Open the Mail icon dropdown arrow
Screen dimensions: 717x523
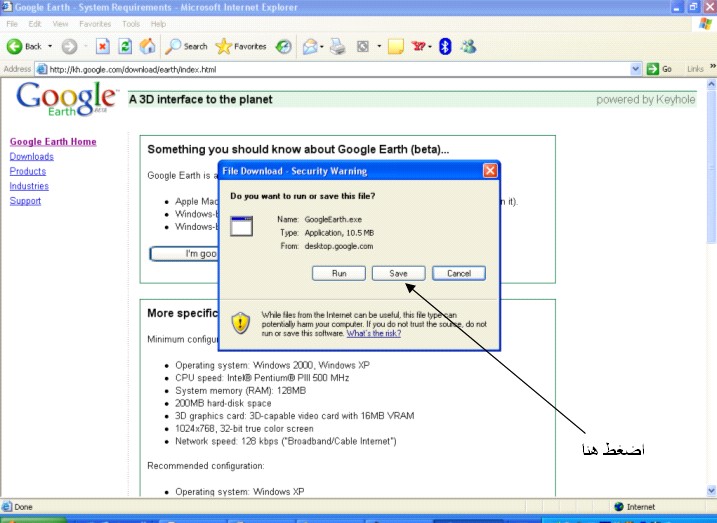[x=323, y=46]
